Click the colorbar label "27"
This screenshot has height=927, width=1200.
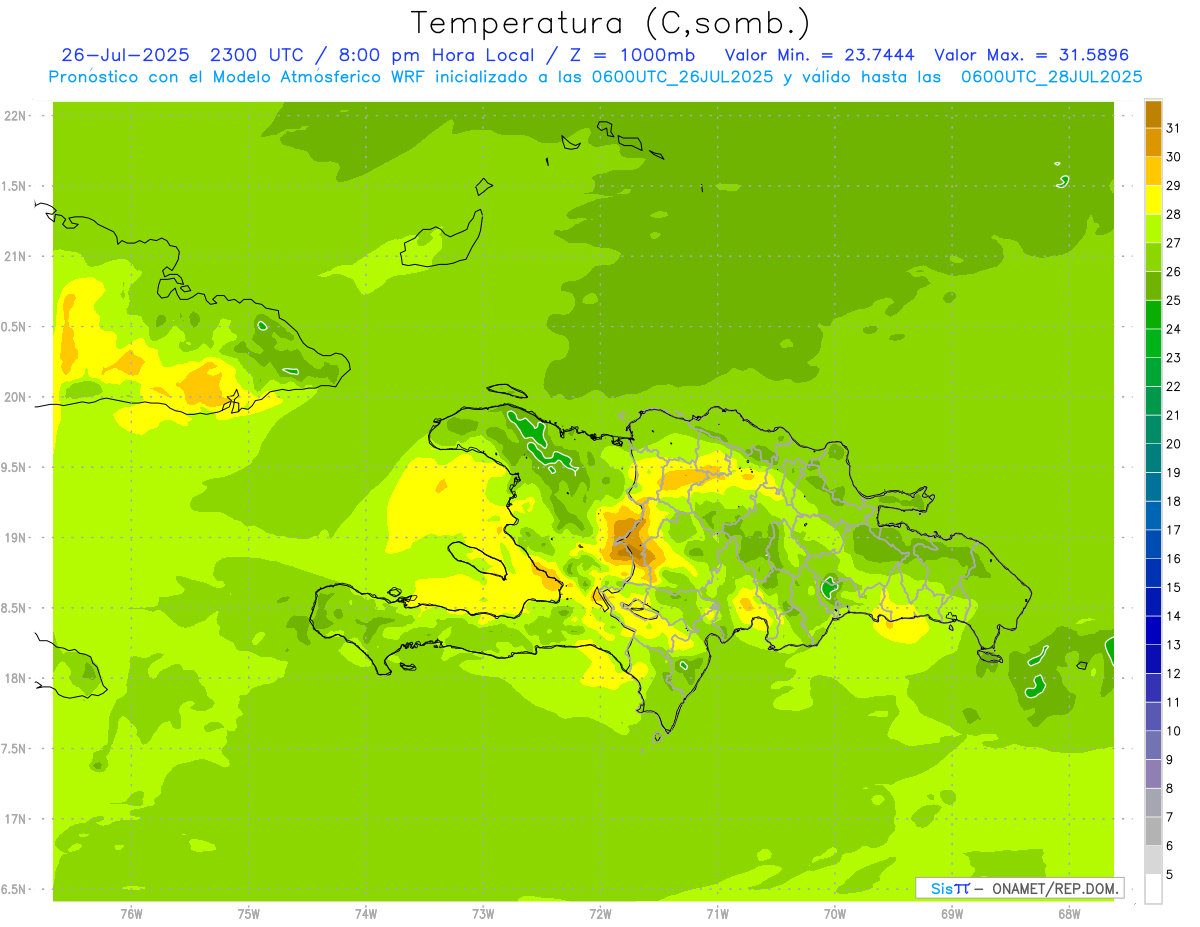coord(1174,243)
